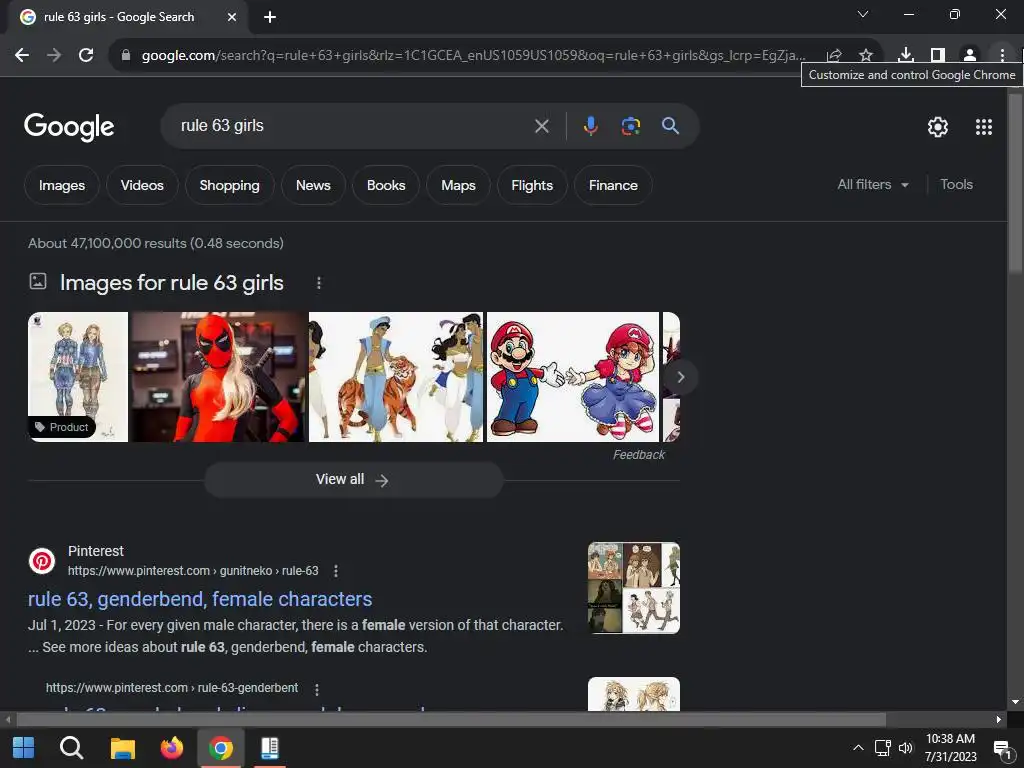Open Chrome tab search chevron
1024x768 pixels.
[863, 14]
